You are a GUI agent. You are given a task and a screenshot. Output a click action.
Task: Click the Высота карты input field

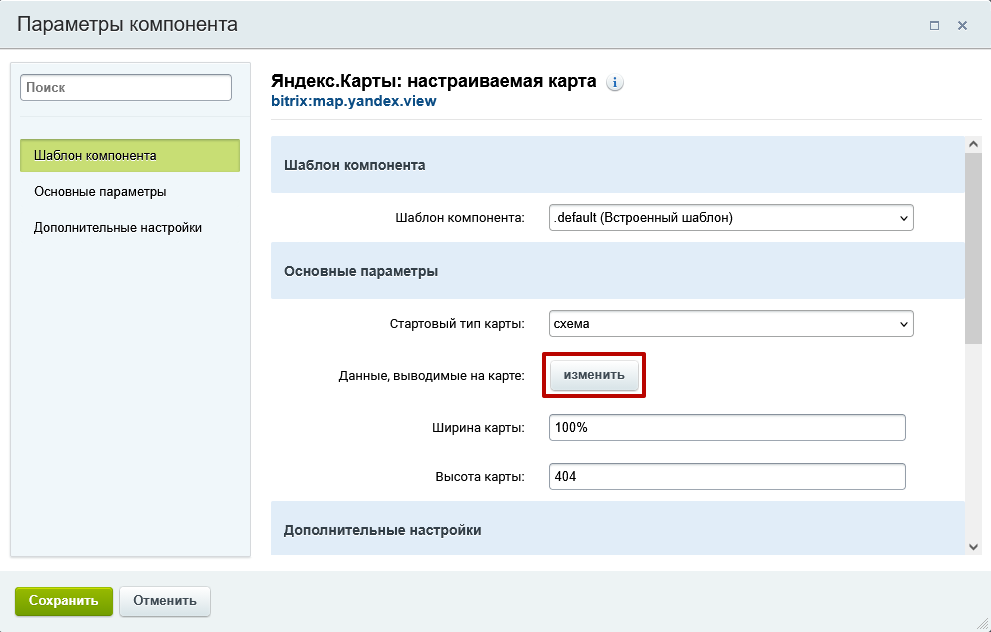(x=726, y=476)
